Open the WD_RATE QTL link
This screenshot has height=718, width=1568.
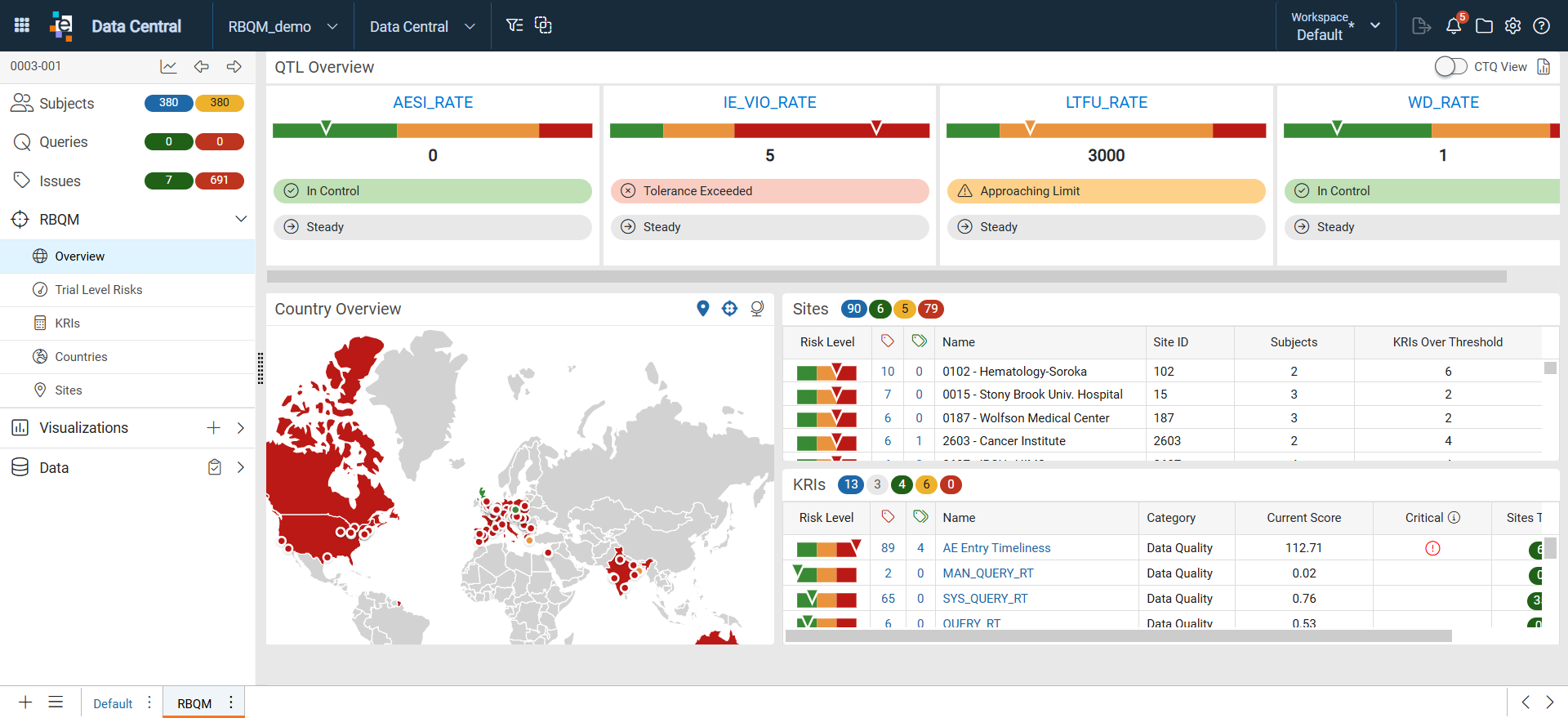pos(1443,102)
